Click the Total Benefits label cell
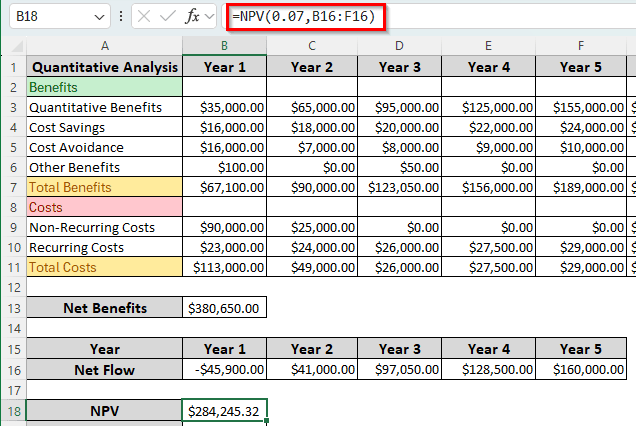 tap(105, 187)
